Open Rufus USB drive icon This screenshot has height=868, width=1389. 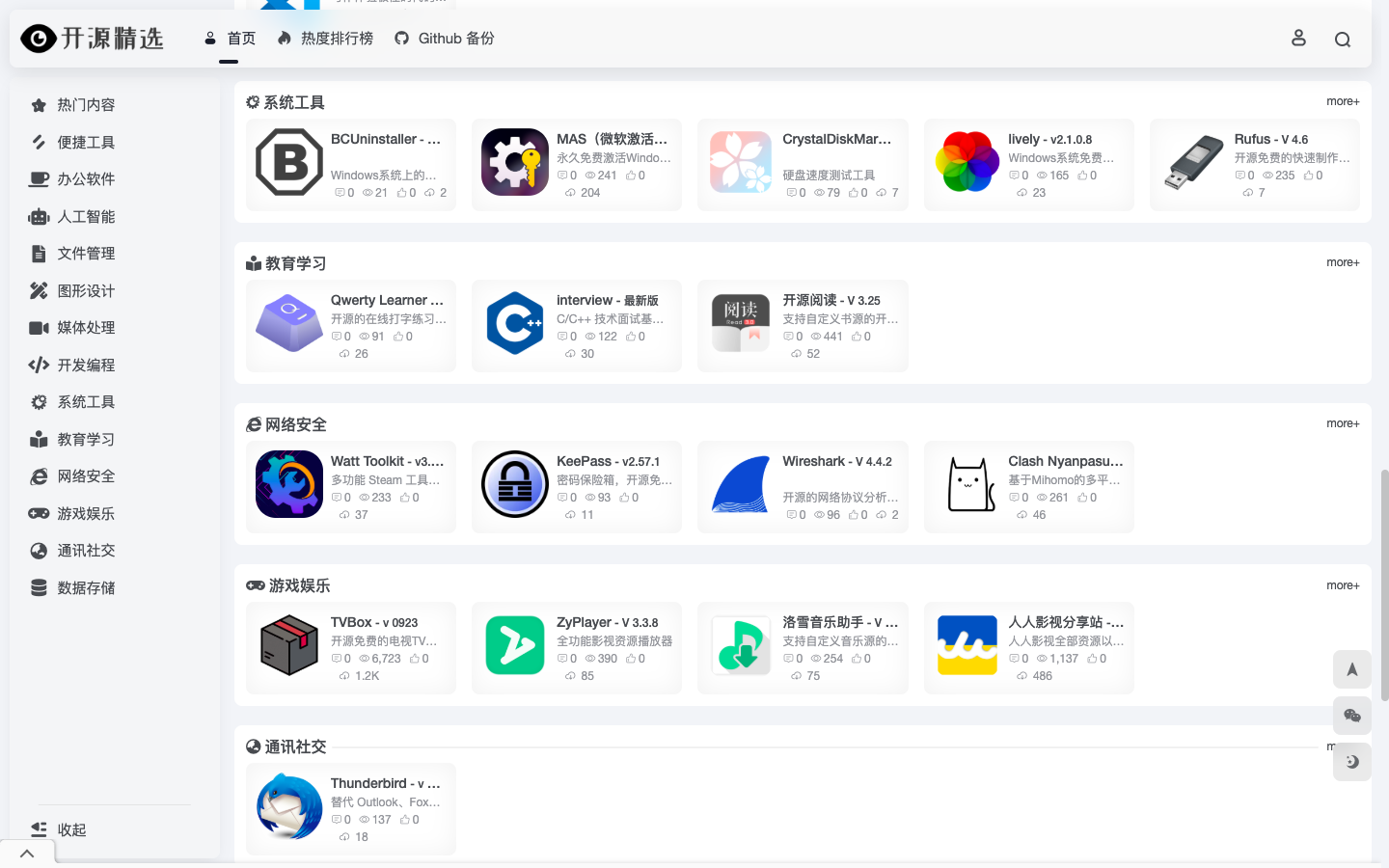tap(1193, 162)
